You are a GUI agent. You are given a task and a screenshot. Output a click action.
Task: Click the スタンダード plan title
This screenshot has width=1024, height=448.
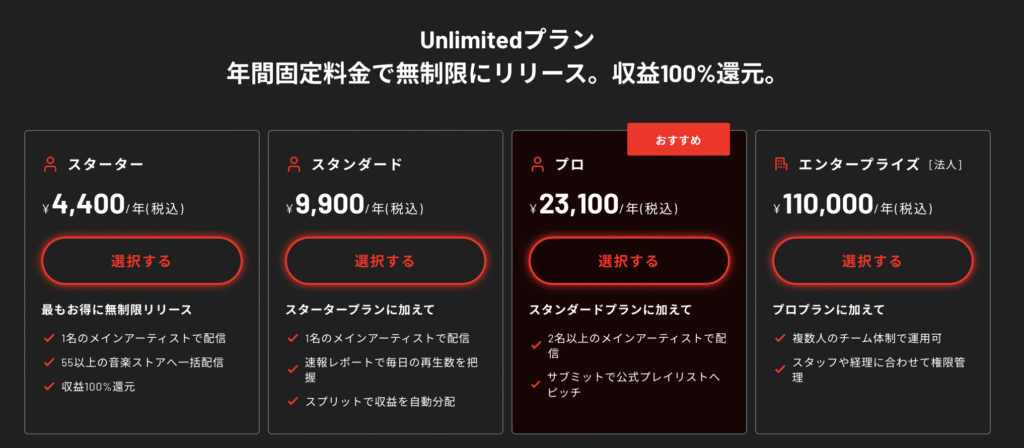click(357, 165)
